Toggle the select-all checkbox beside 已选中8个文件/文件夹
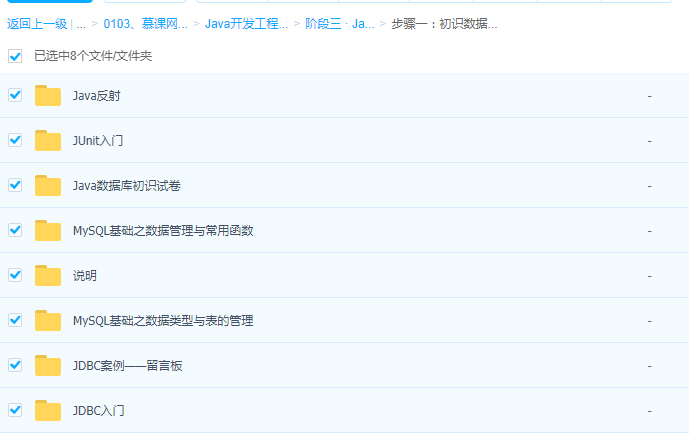The image size is (689, 439). [15, 57]
